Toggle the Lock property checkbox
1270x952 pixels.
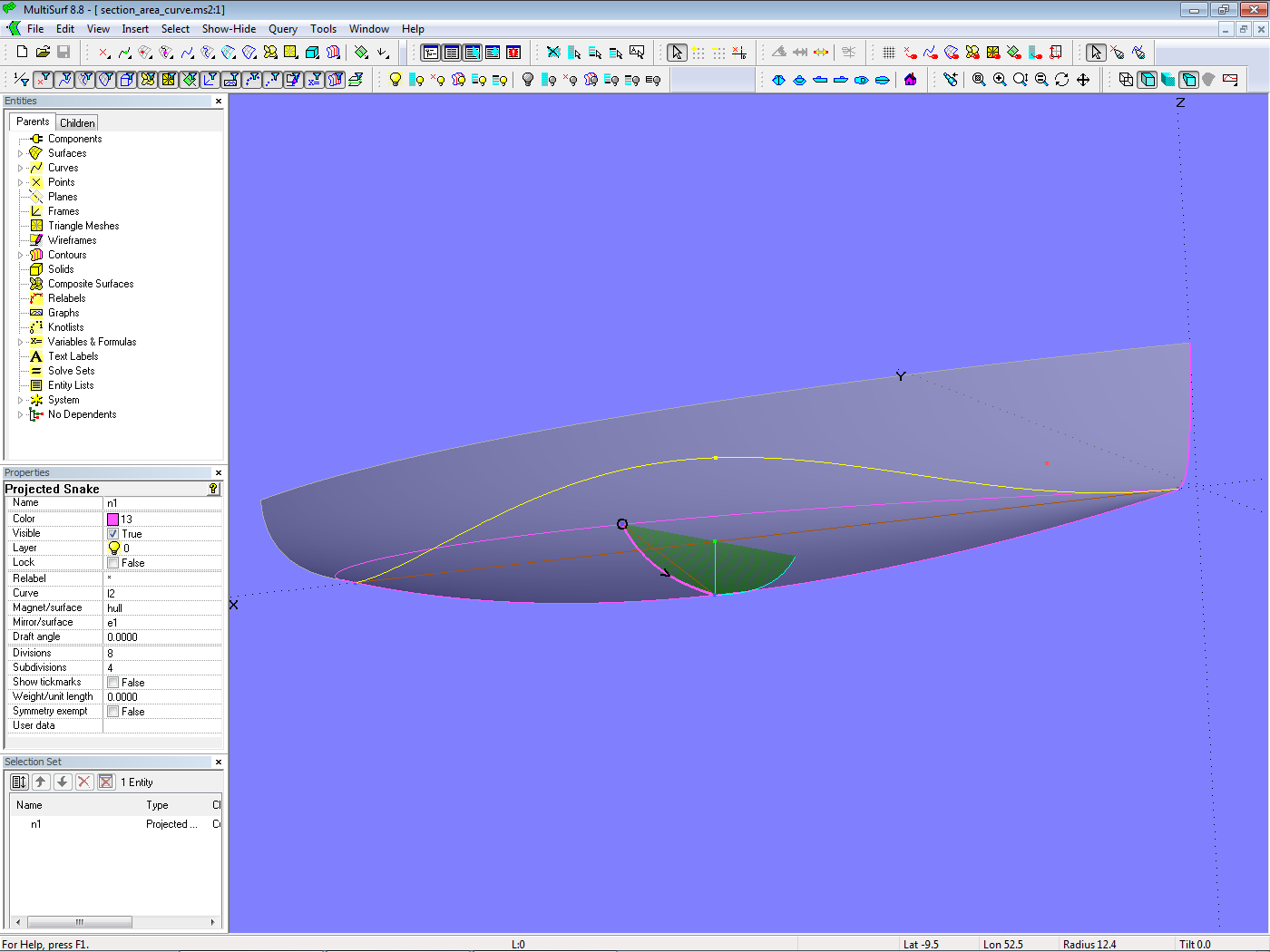113,563
